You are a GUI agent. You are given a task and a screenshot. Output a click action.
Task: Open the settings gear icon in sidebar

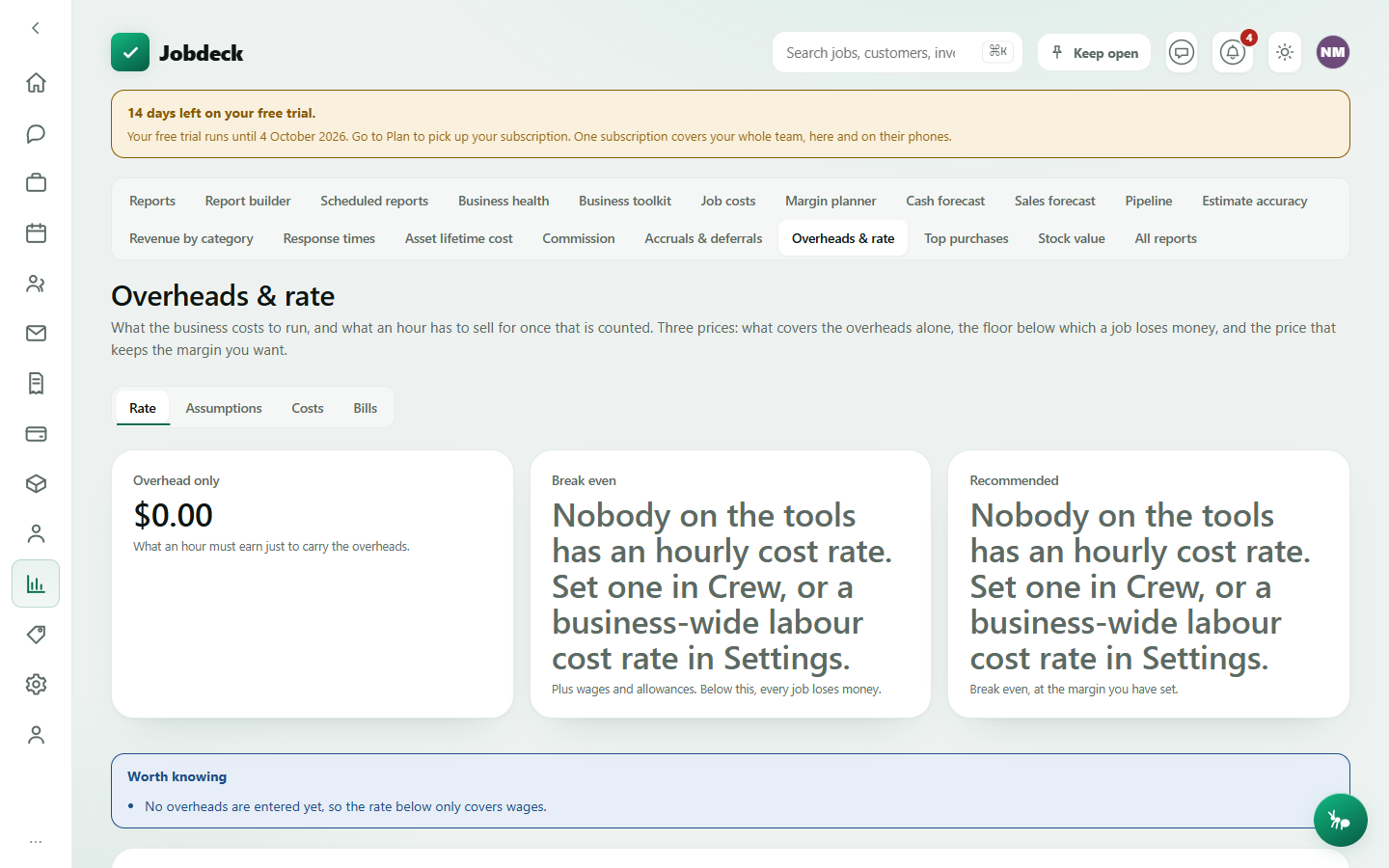[36, 685]
